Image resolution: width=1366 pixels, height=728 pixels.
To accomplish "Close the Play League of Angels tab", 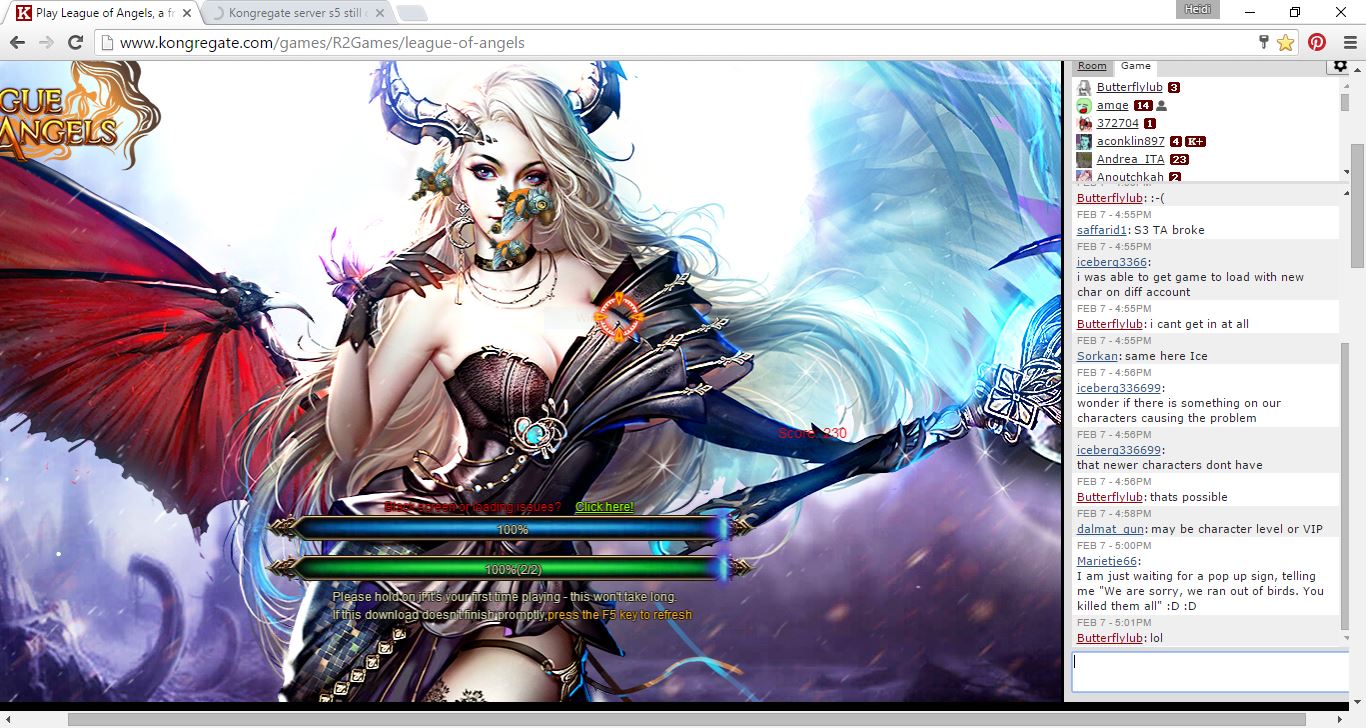I will (x=187, y=14).
